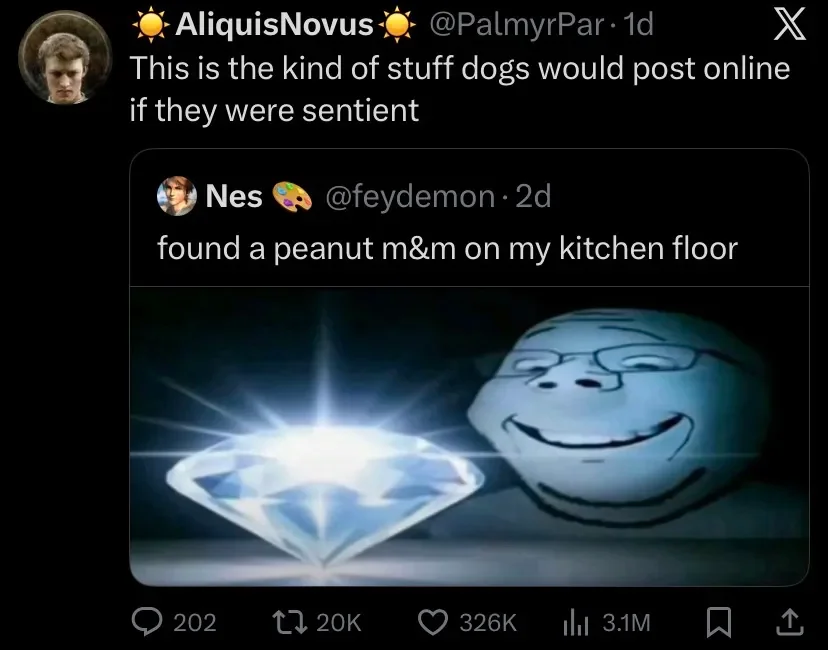Click the reply speech bubble icon
The height and width of the screenshot is (650, 828).
(x=148, y=622)
